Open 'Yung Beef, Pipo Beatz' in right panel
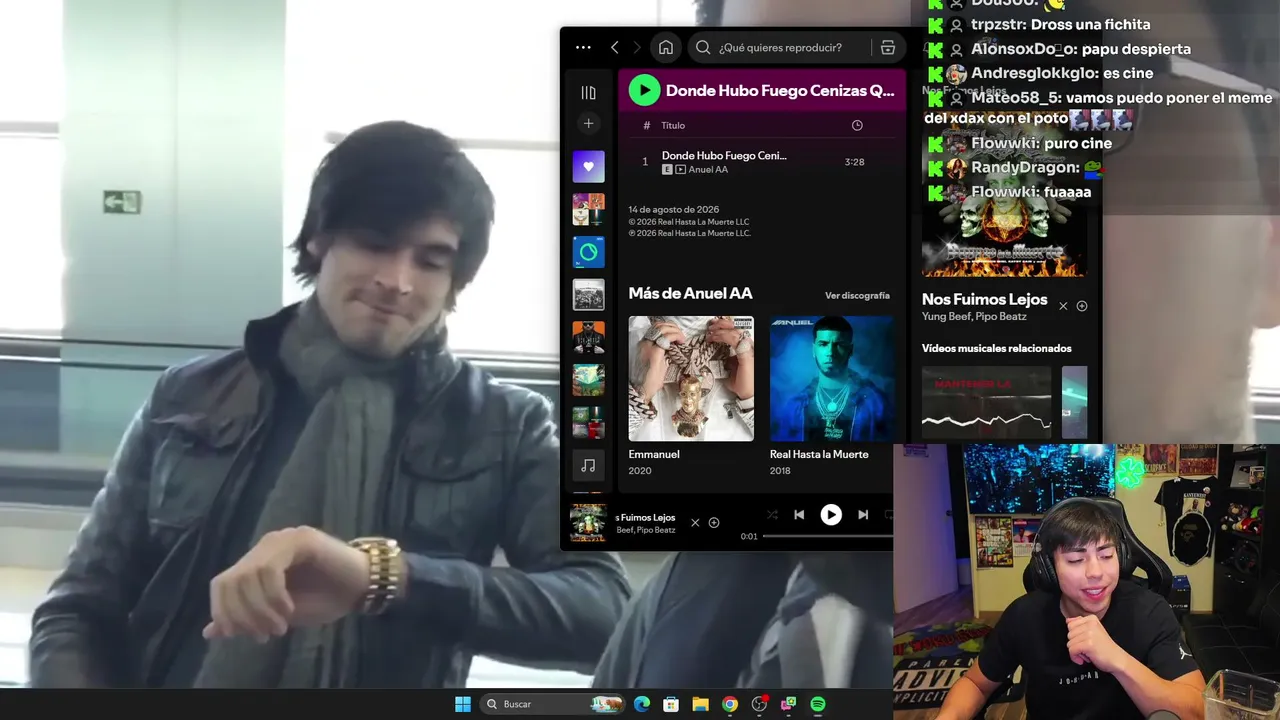1280x720 pixels. (x=974, y=317)
